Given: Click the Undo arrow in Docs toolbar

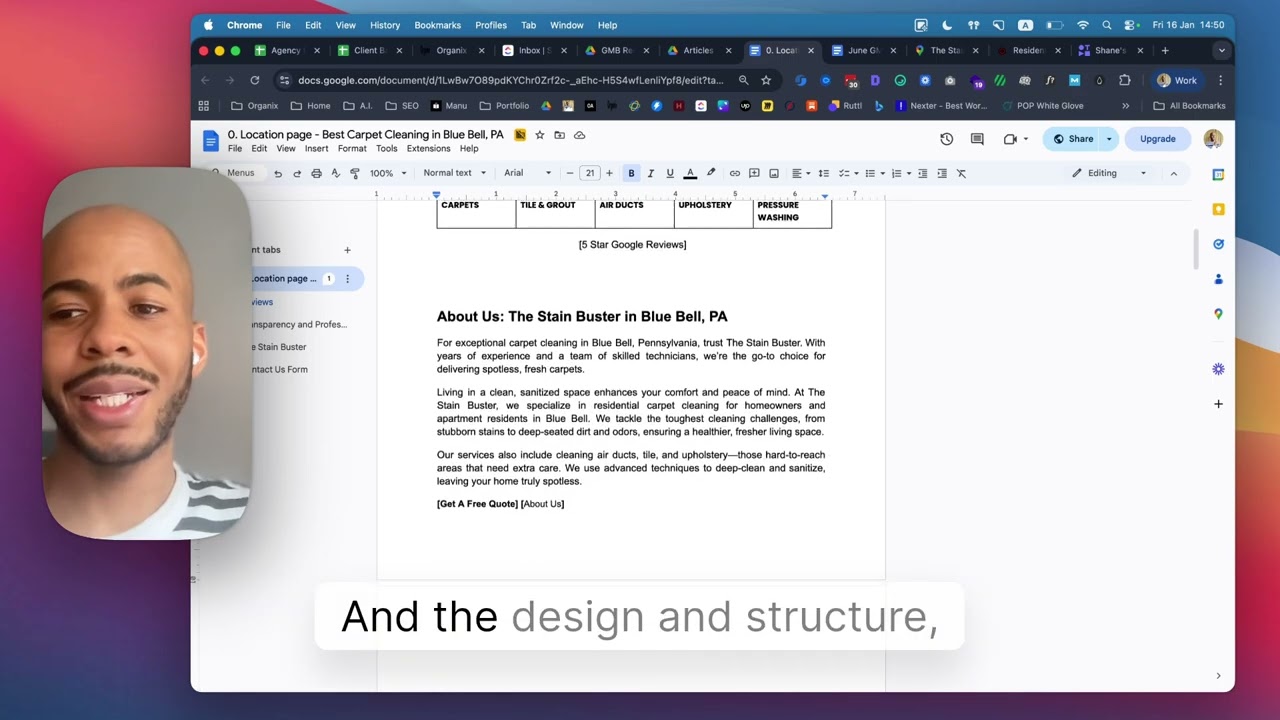Looking at the screenshot, I should coord(278,173).
